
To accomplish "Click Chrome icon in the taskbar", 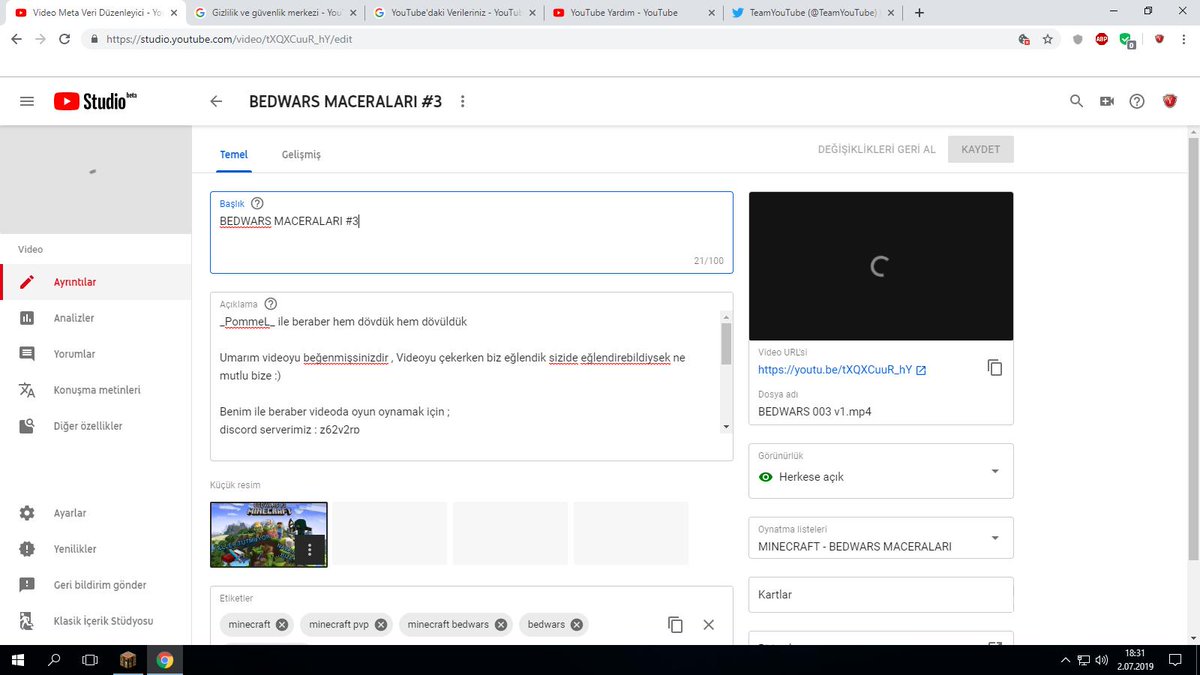I will tap(165, 660).
